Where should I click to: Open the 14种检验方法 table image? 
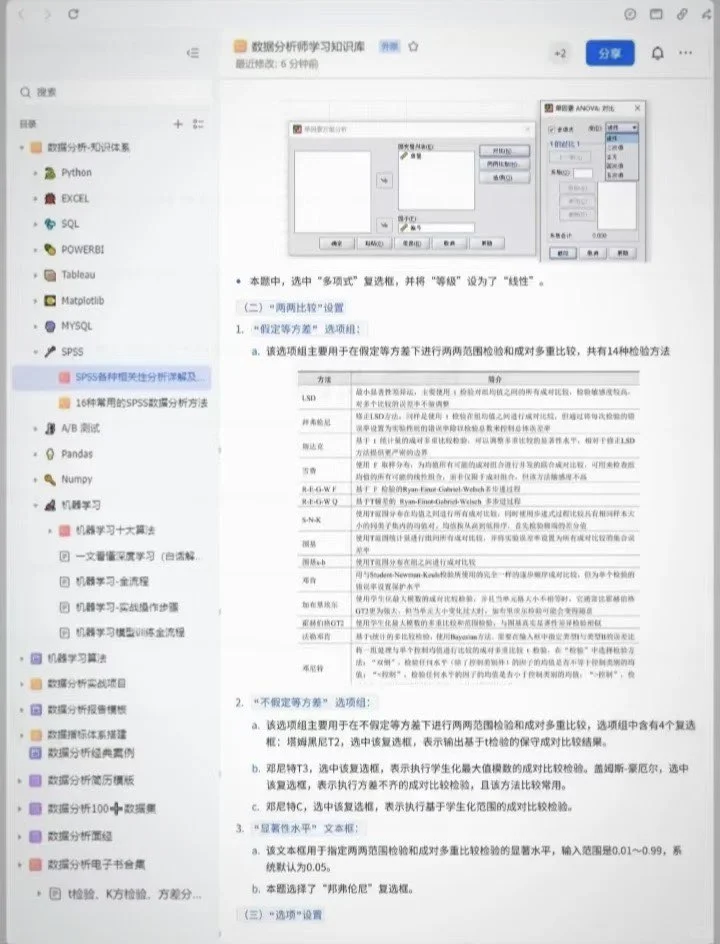(x=468, y=526)
